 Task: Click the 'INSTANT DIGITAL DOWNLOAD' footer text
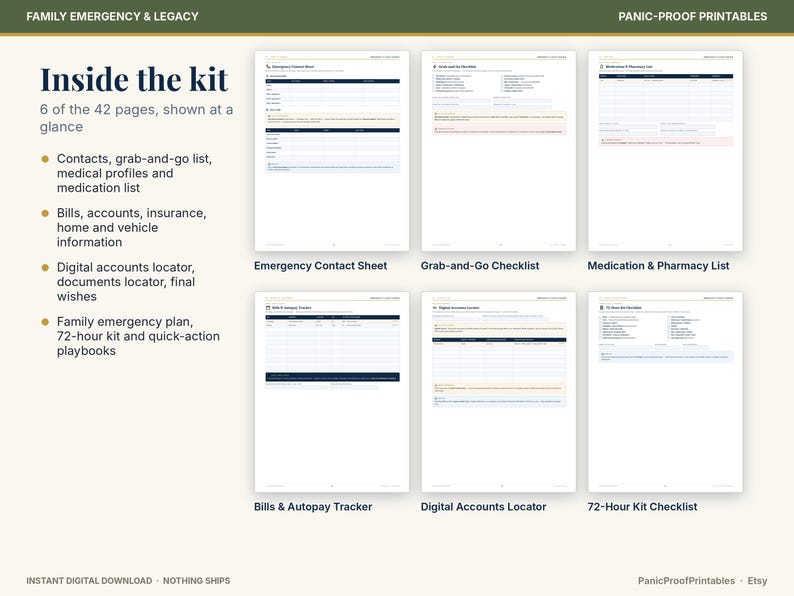tap(89, 581)
